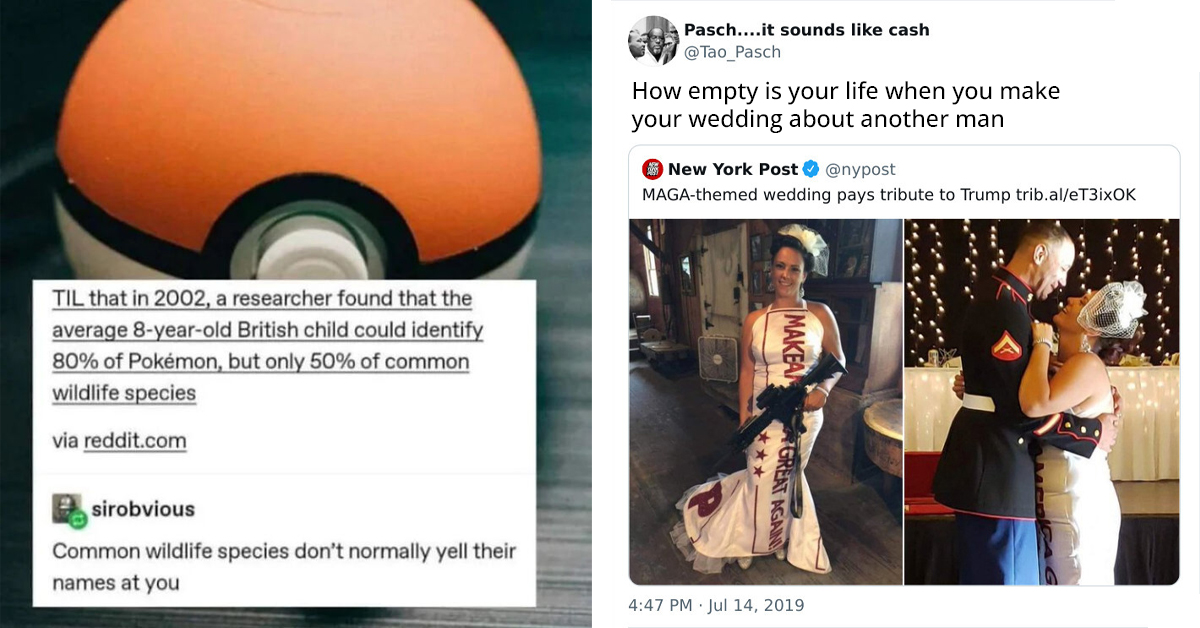This screenshot has width=1200, height=628.
Task: Click the sirobvious avatar icon
Action: point(66,507)
